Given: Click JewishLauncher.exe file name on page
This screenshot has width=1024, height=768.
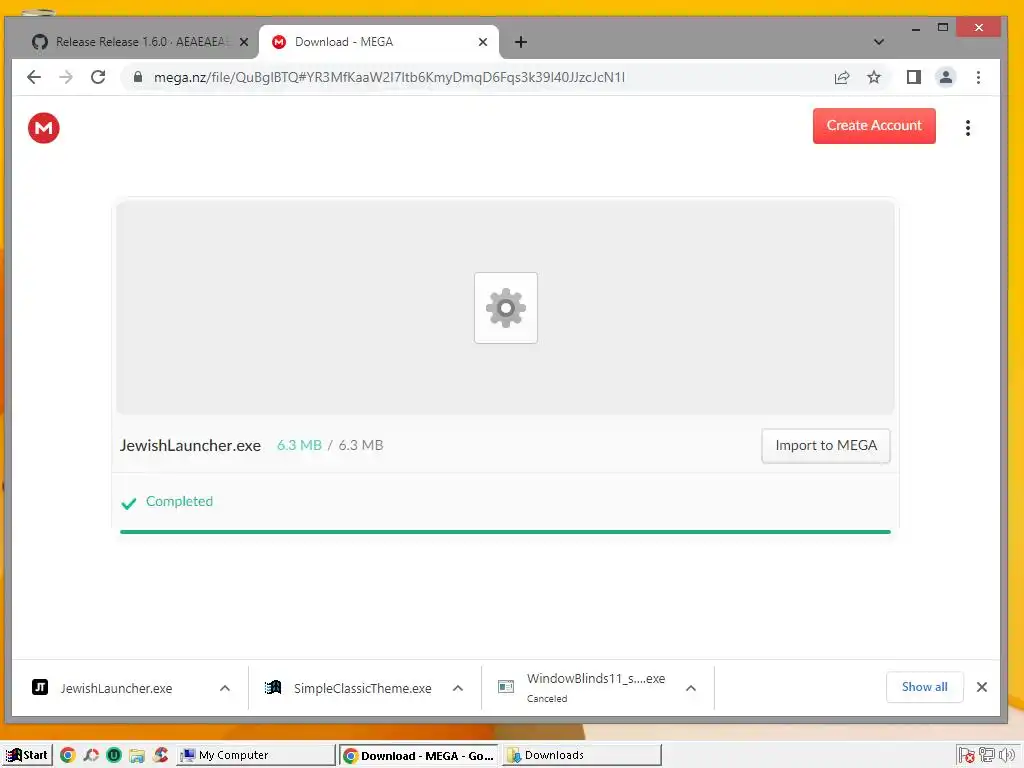Looking at the screenshot, I should tap(190, 445).
